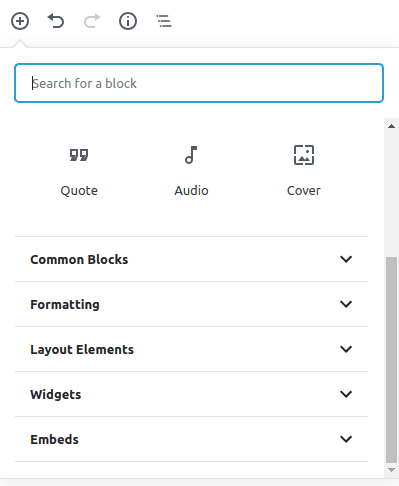
Task: Click the scrollbar up arrow
Action: (x=392, y=126)
